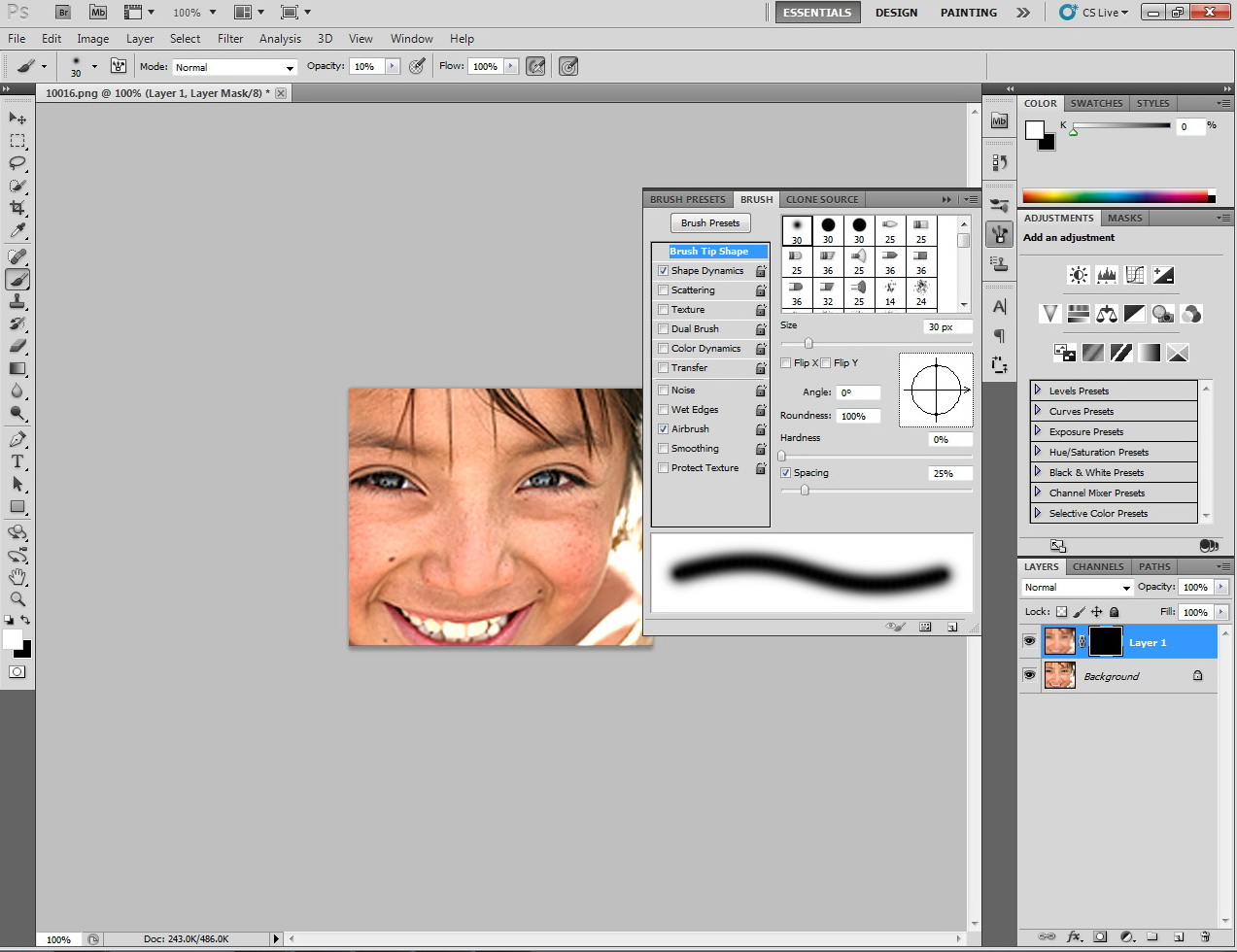Image resolution: width=1237 pixels, height=952 pixels.
Task: Open the layer blend mode dropdown
Action: tap(1077, 588)
